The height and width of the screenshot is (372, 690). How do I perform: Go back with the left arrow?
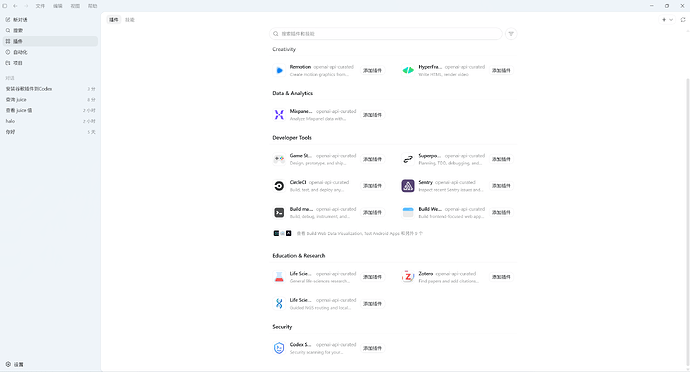(x=15, y=6)
